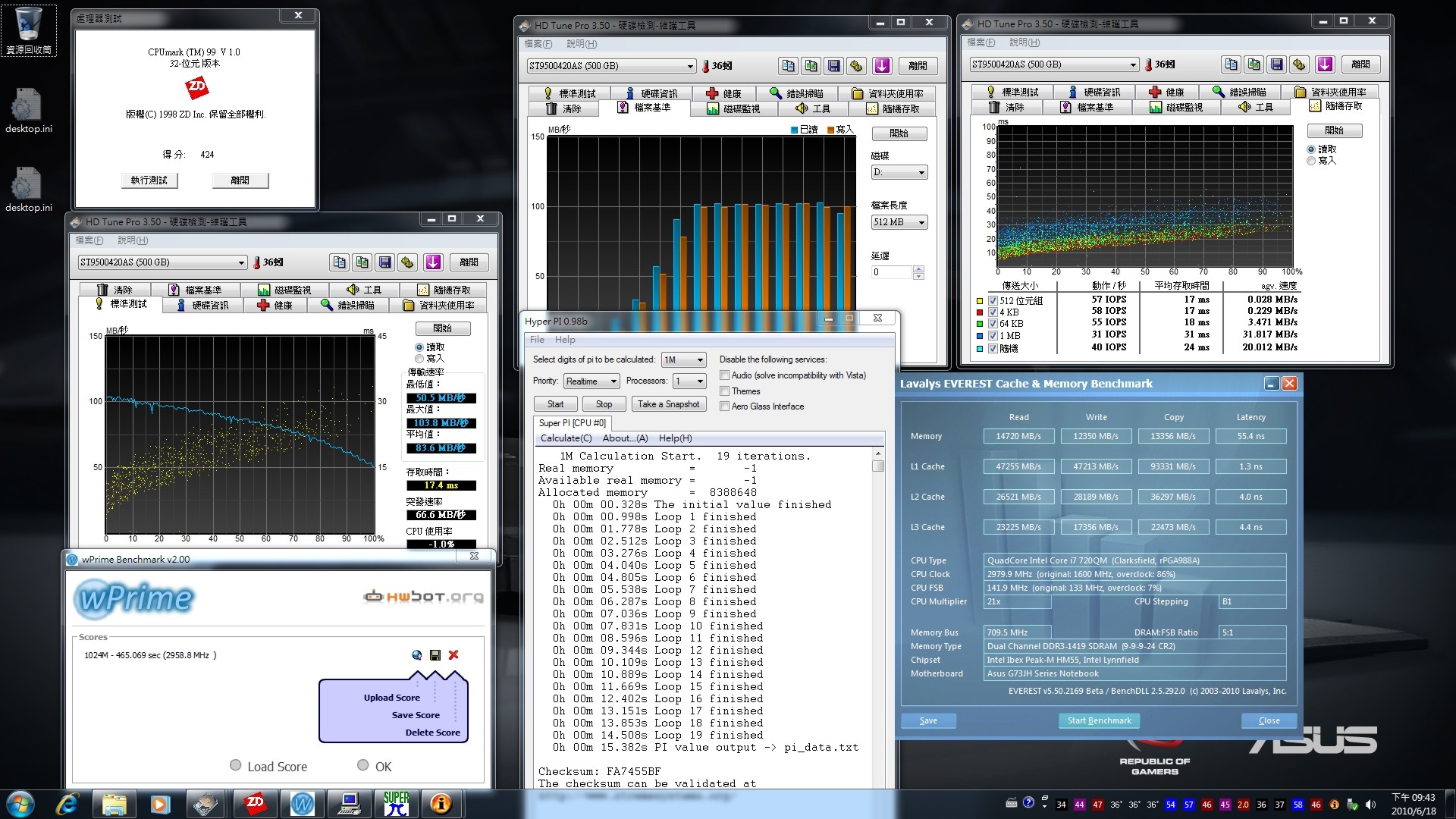Viewport: 1456px width, 819px height.
Task: Copy text icon in middle HD Tune window
Action: pyautogui.click(x=789, y=66)
